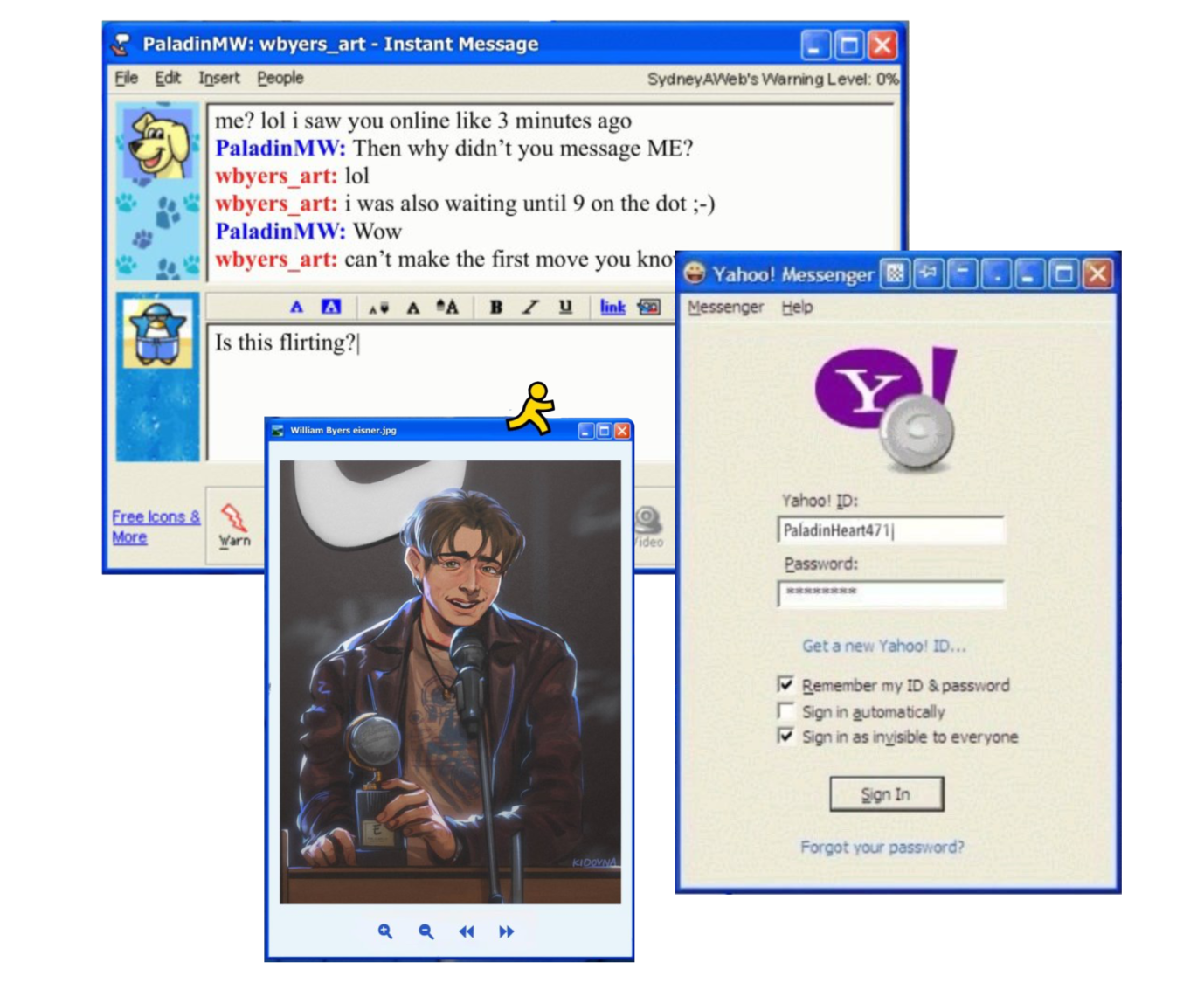Click the Warn lightning bolt button

(234, 524)
